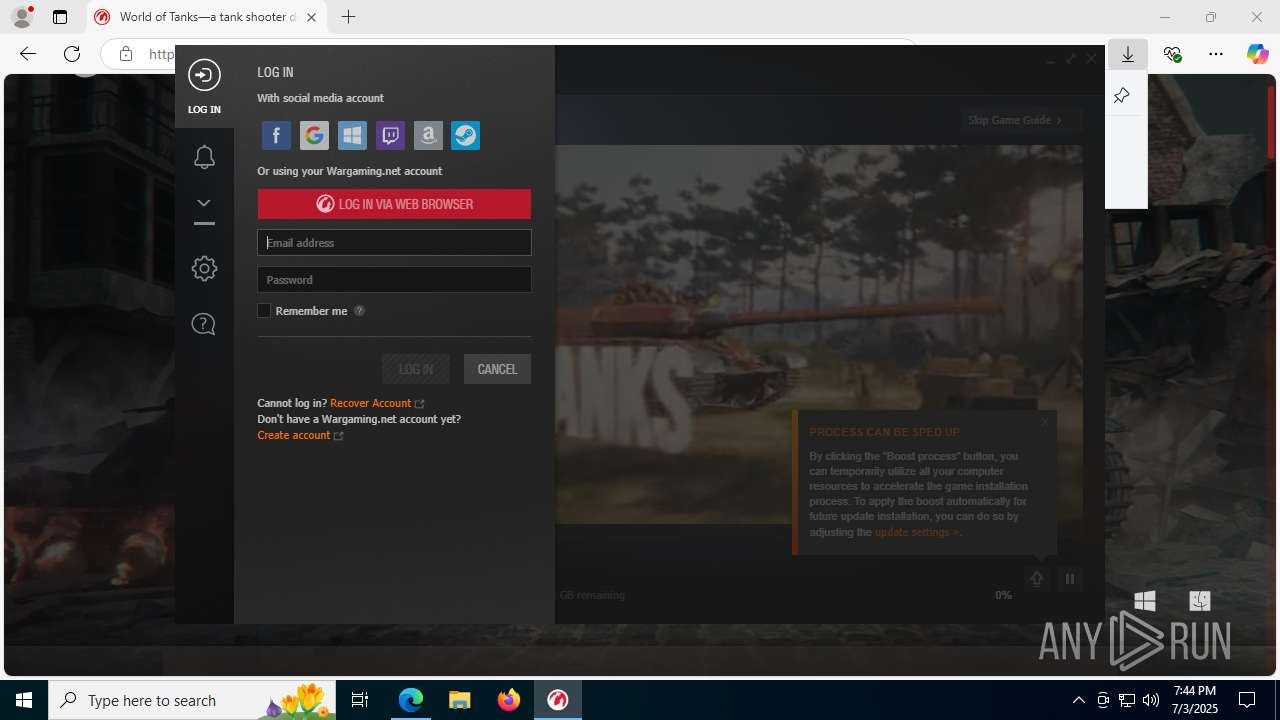Open volume control in system tray
This screenshot has height=720, width=1280.
tap(1151, 700)
